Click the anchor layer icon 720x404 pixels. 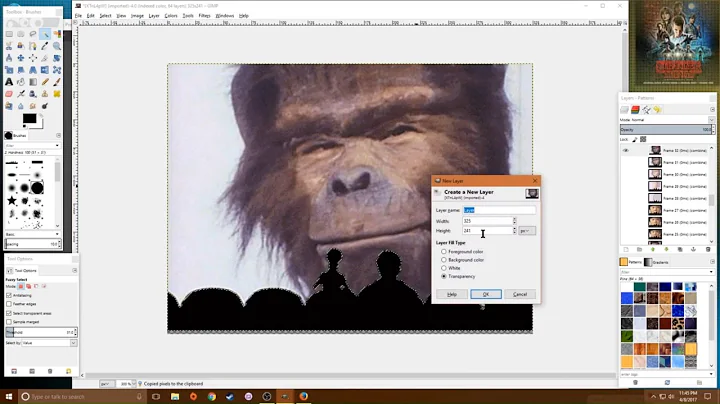point(694,249)
